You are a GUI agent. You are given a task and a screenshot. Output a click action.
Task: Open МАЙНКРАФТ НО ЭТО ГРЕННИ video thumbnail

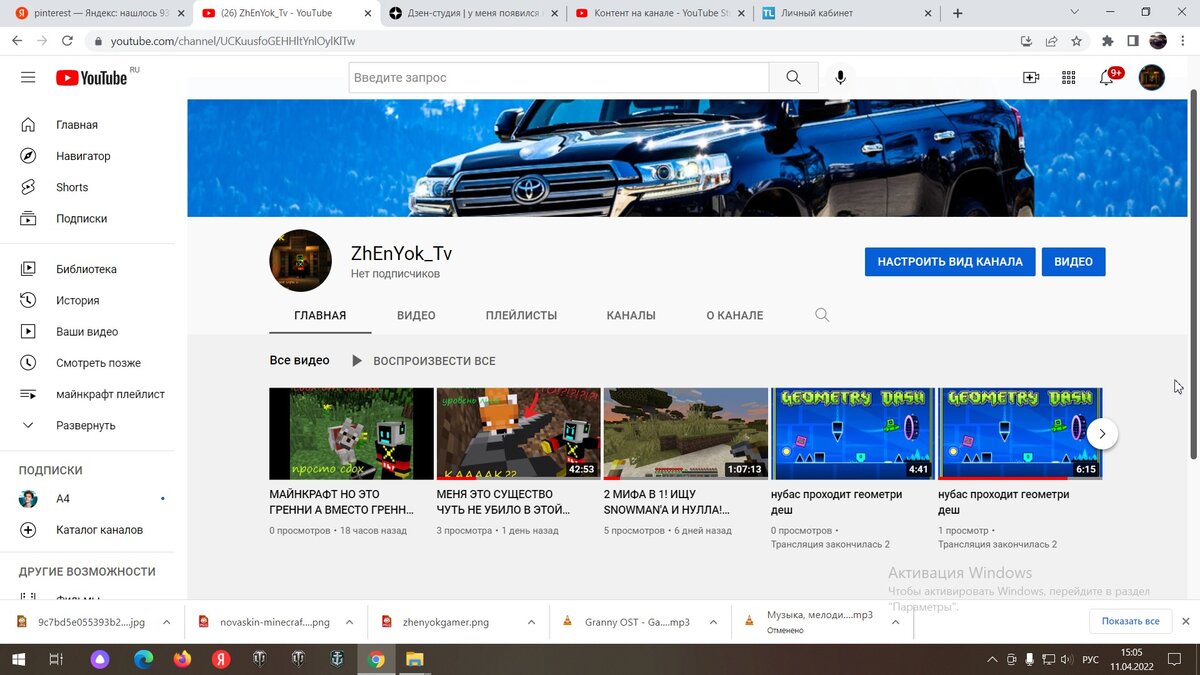point(351,434)
